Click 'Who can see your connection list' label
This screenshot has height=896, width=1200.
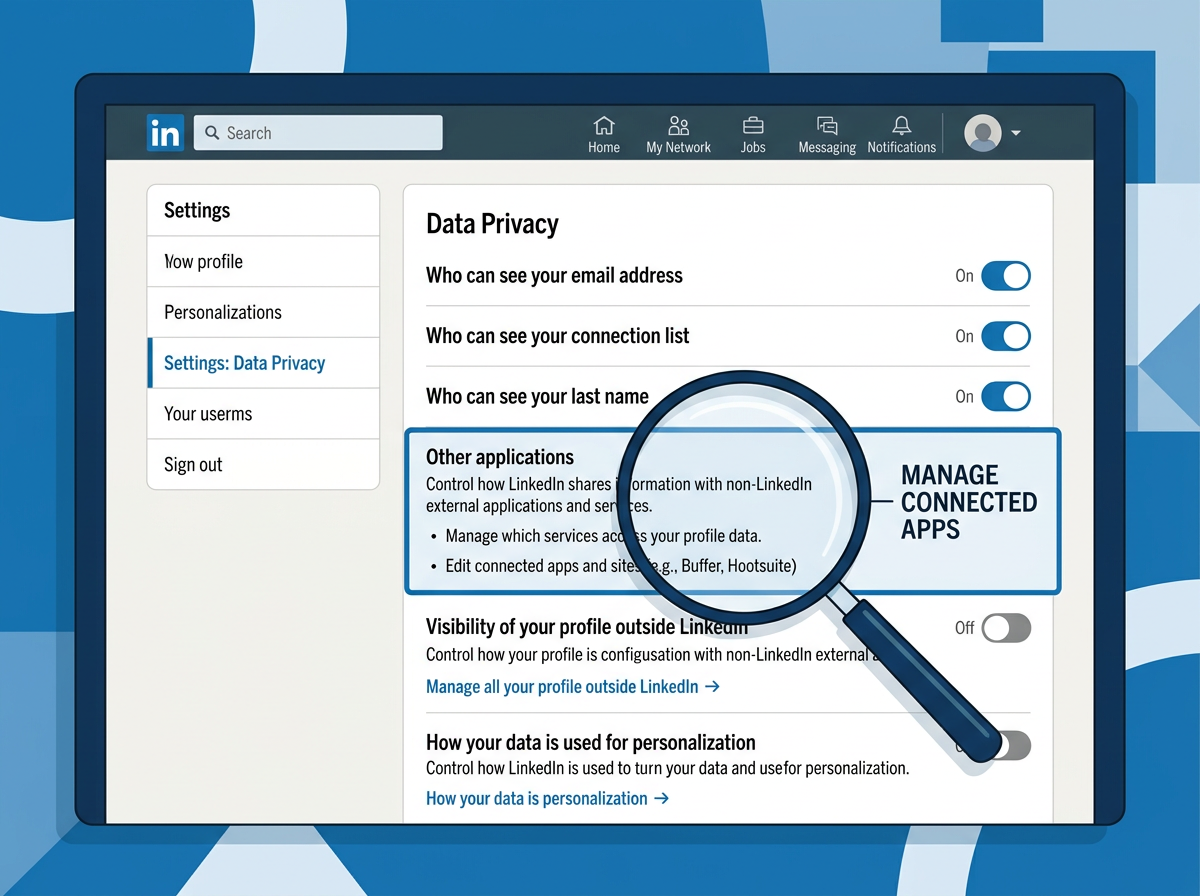click(558, 336)
